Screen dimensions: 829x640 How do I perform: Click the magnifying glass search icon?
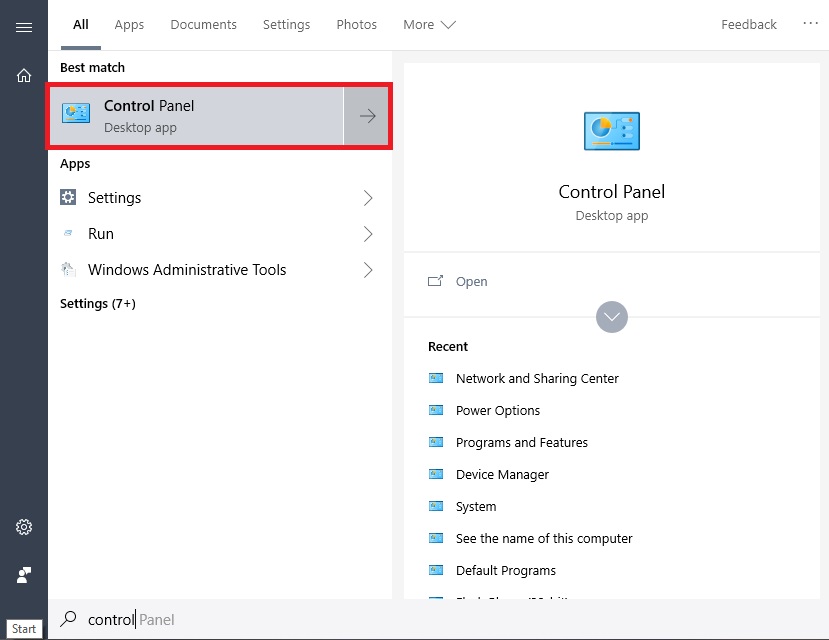68,619
